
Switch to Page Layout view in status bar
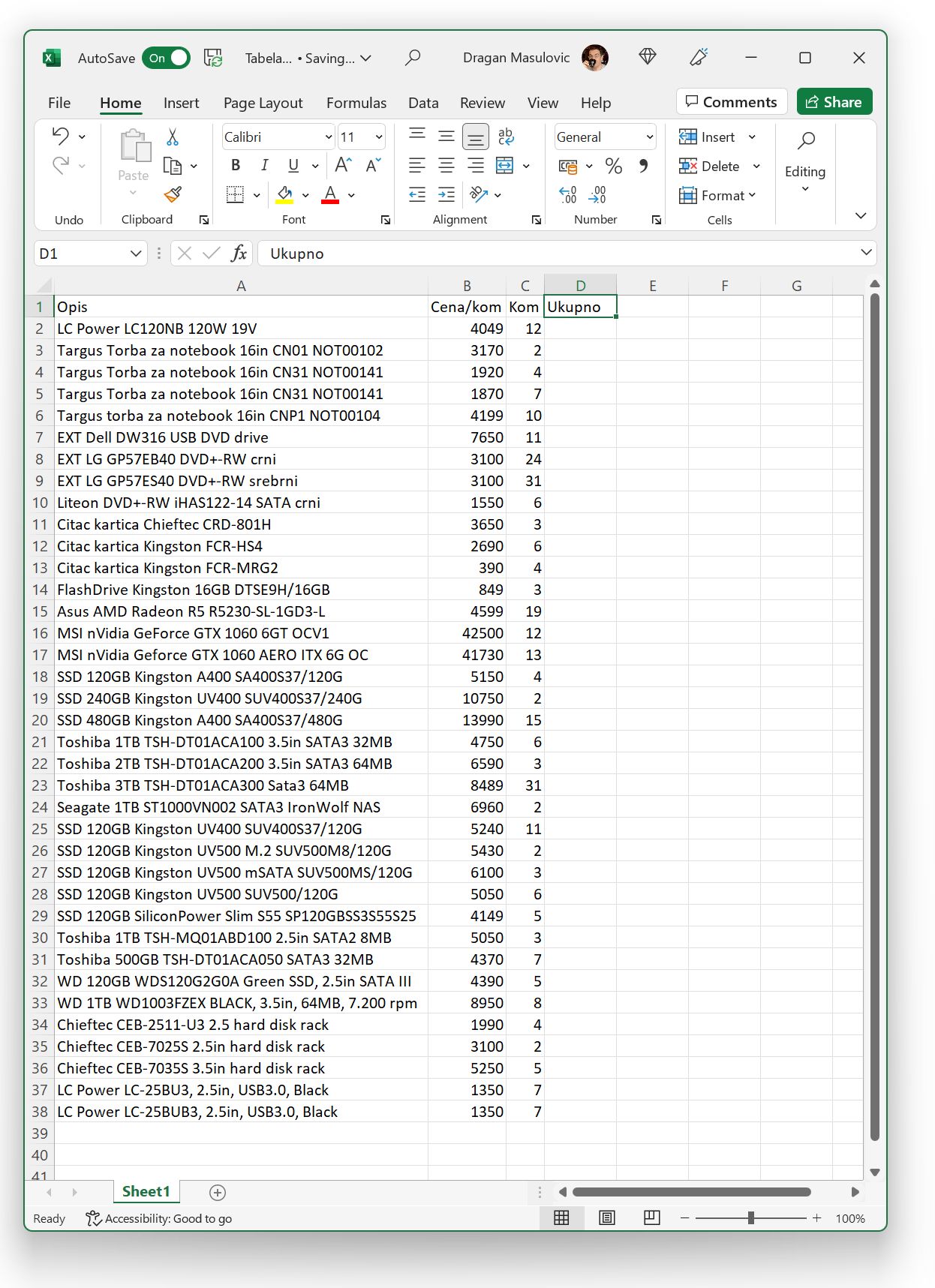coord(607,1218)
